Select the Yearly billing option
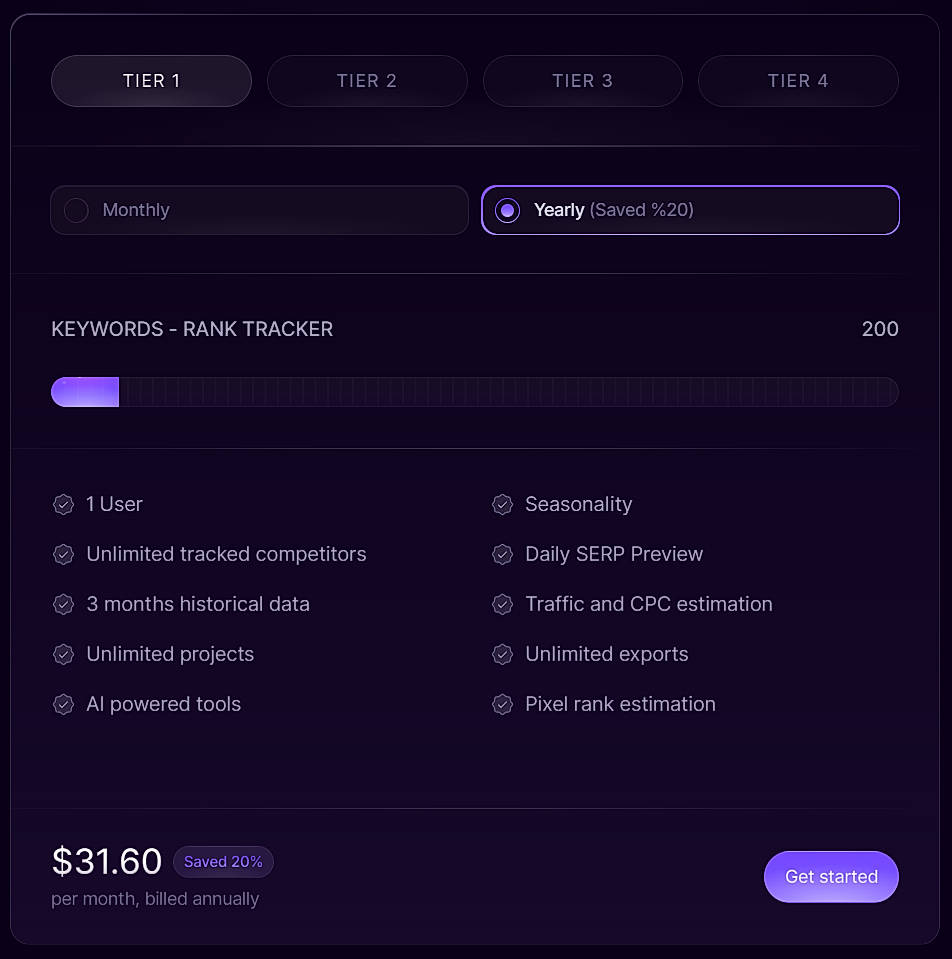This screenshot has height=959, width=952. pyautogui.click(x=690, y=210)
